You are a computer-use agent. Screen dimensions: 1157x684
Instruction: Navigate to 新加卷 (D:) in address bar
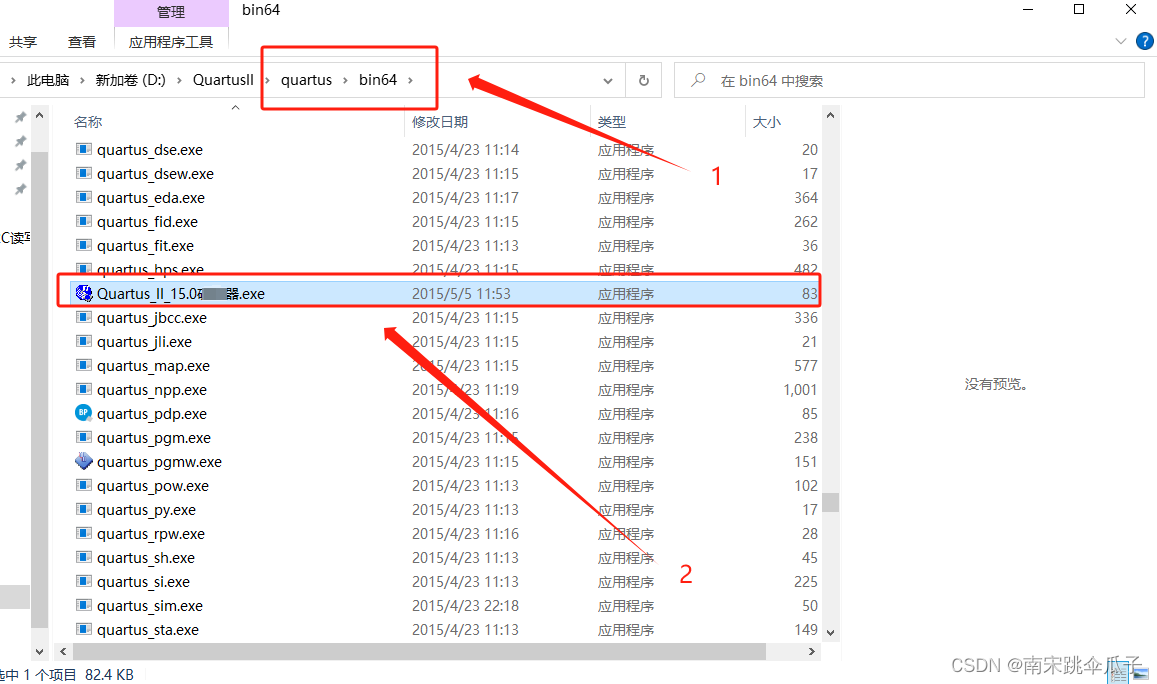131,80
